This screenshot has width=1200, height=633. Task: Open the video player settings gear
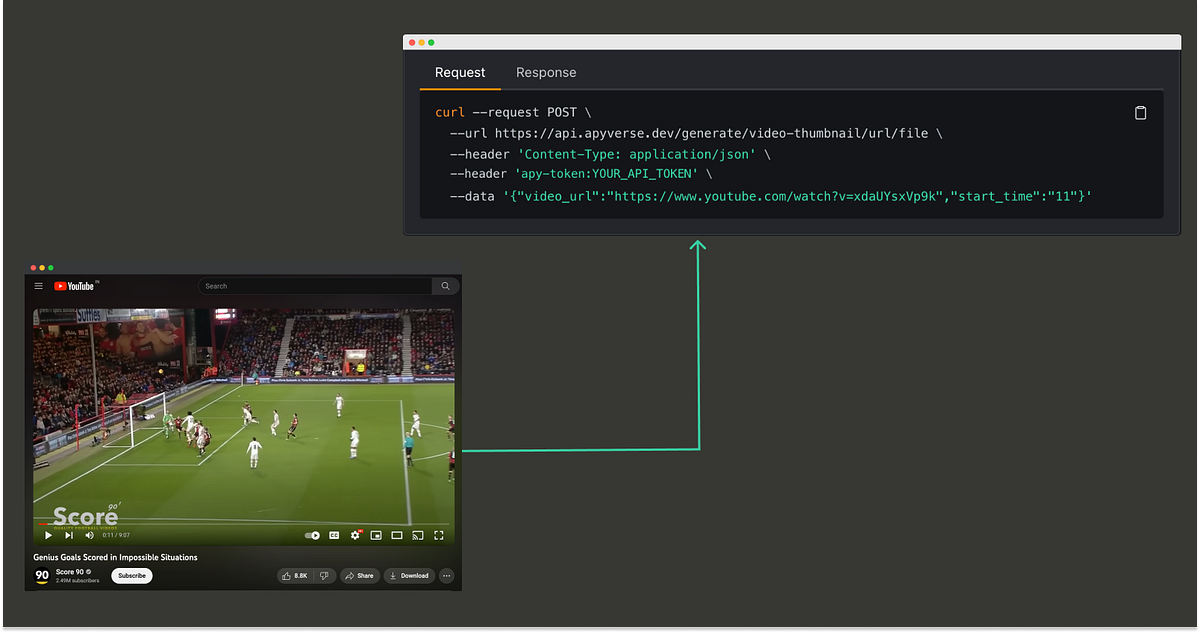[355, 536]
